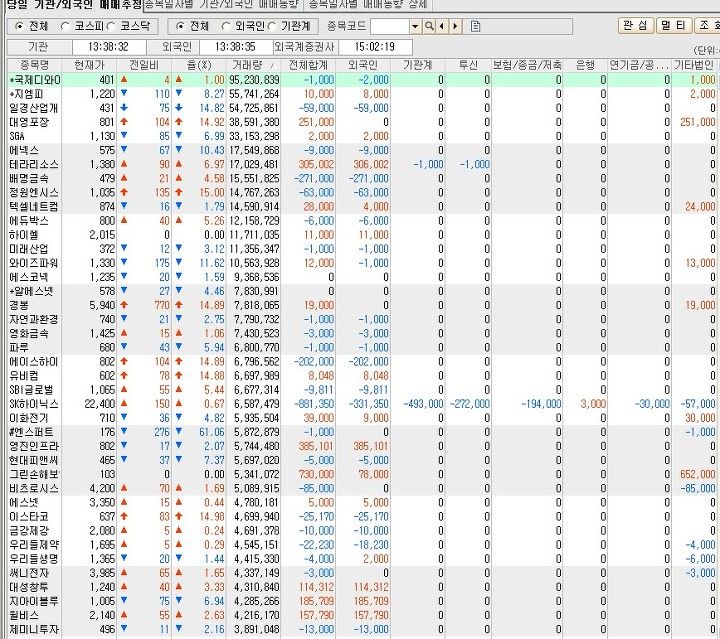
Task: Select the SGA stock row name
Action: click(17, 136)
